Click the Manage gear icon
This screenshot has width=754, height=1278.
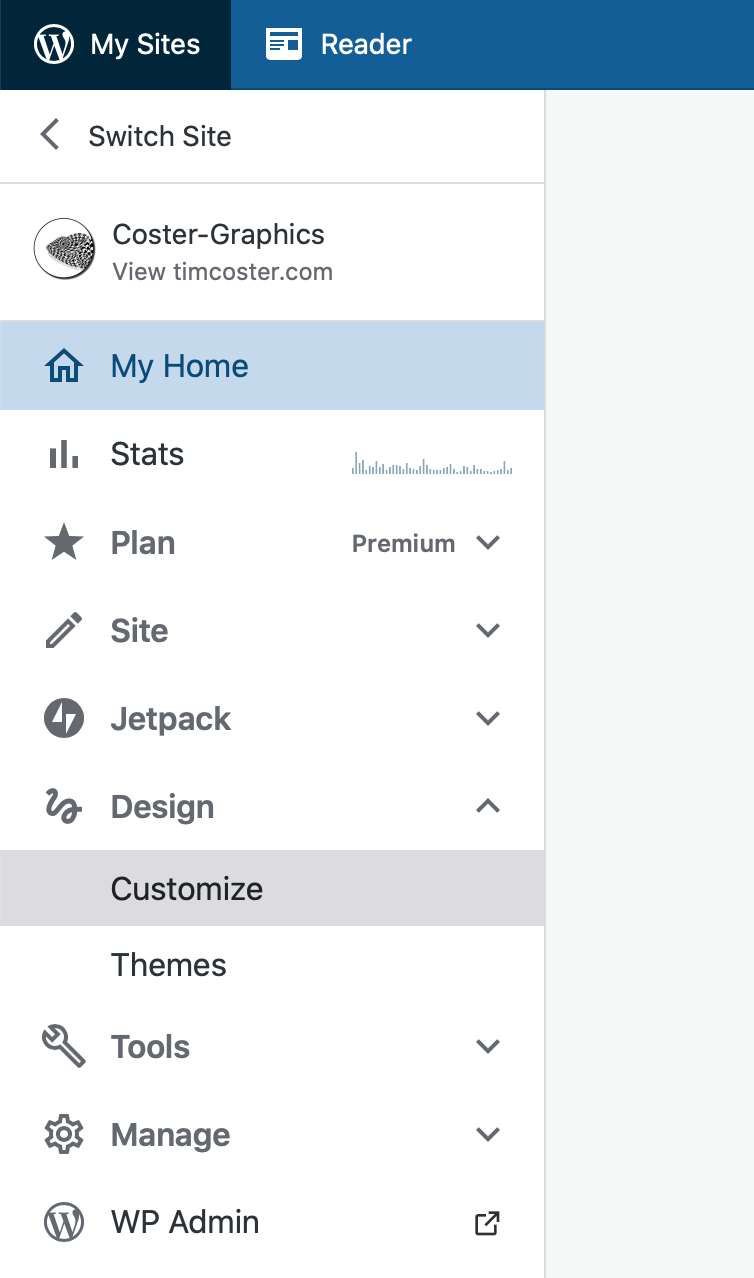64,1135
